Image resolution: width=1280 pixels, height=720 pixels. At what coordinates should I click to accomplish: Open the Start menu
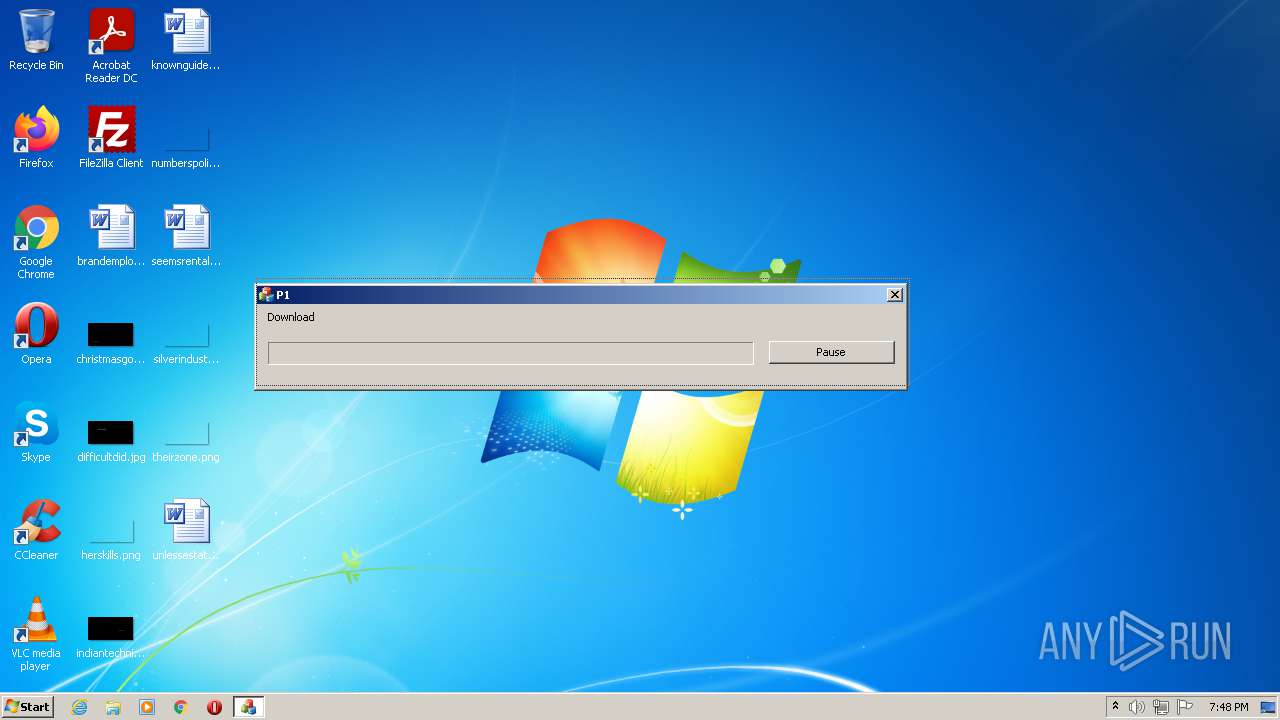click(x=27, y=706)
